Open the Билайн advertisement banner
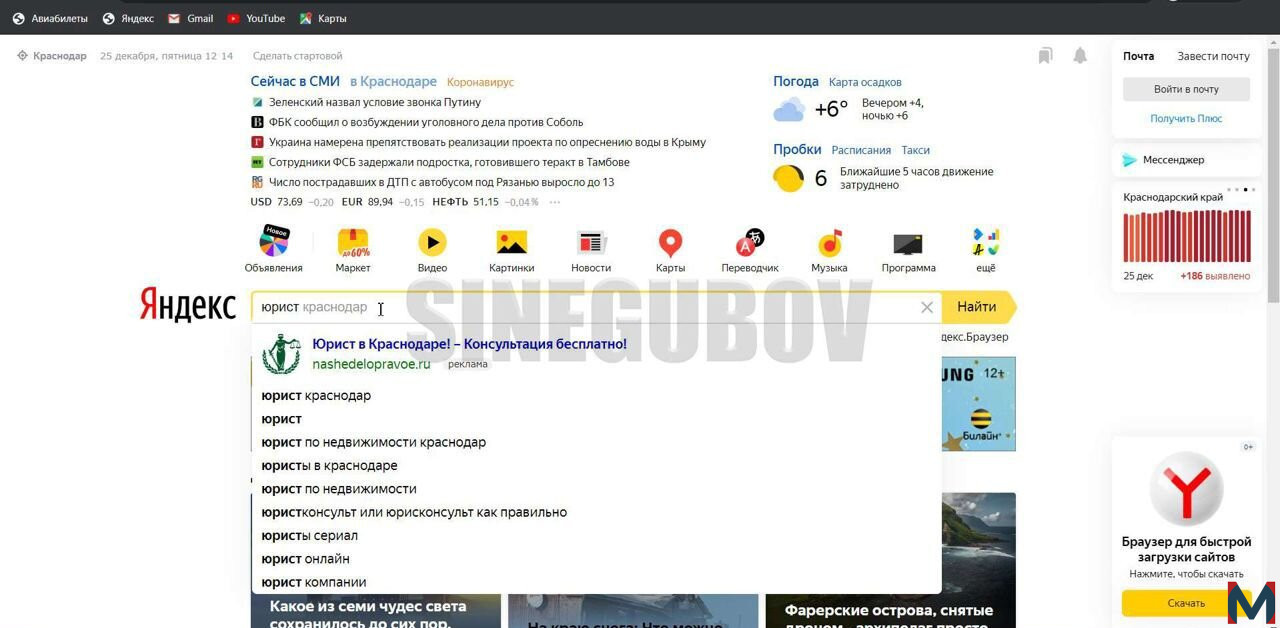The width and height of the screenshot is (1280, 628). coord(978,404)
